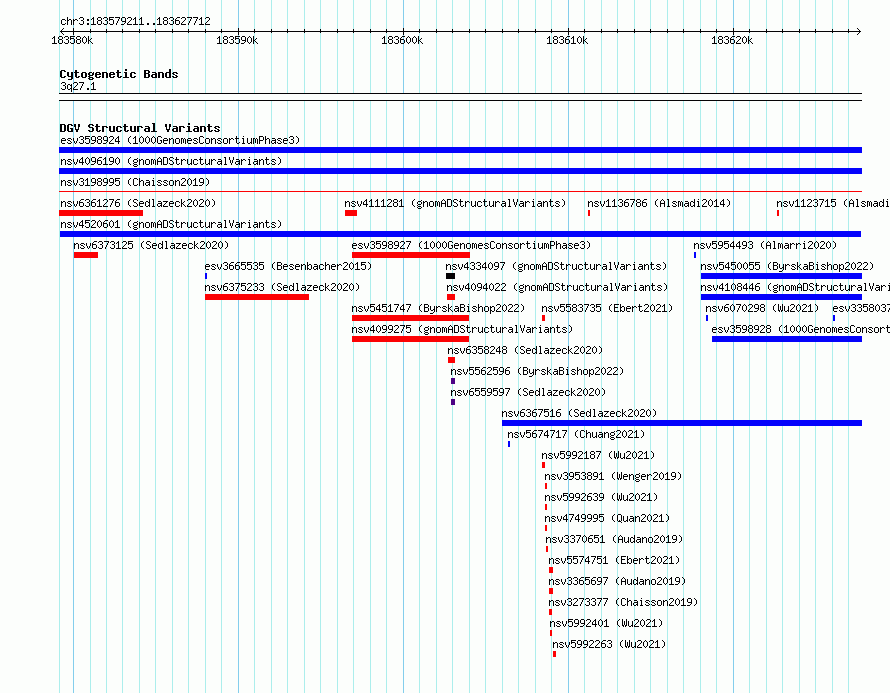This screenshot has width=890, height=693.
Task: Click the chr3:183579211..183627712 coordinates text
Action: tap(135, 22)
